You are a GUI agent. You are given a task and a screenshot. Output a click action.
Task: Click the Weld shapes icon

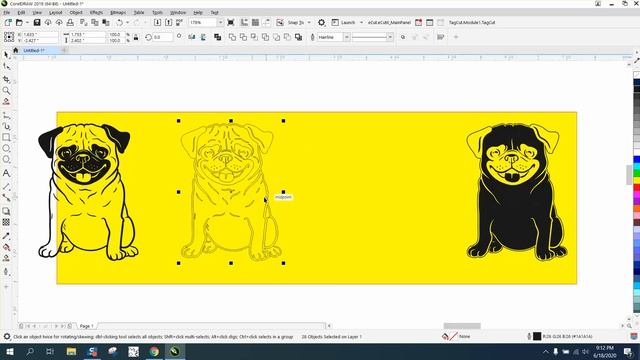[232, 37]
